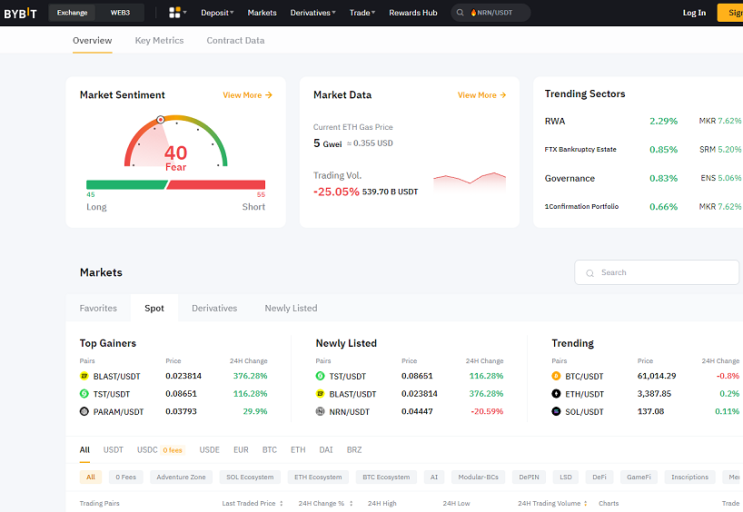Screen dimensions: 743x512
Task: Click the Market Data View More arrow
Action: (x=503, y=95)
